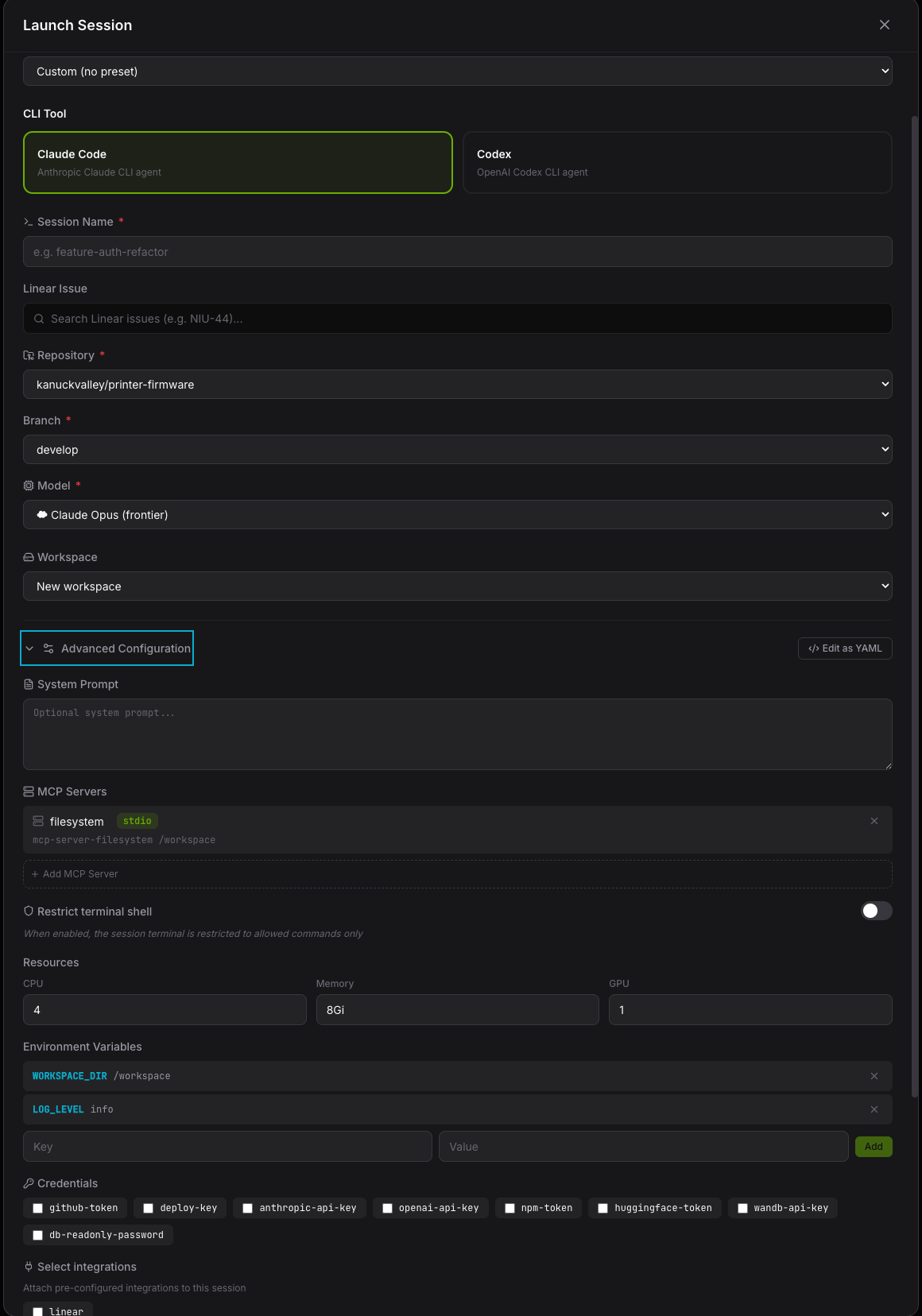The width and height of the screenshot is (922, 1316).
Task: Click the Optional system prompt textarea
Action: (x=458, y=734)
